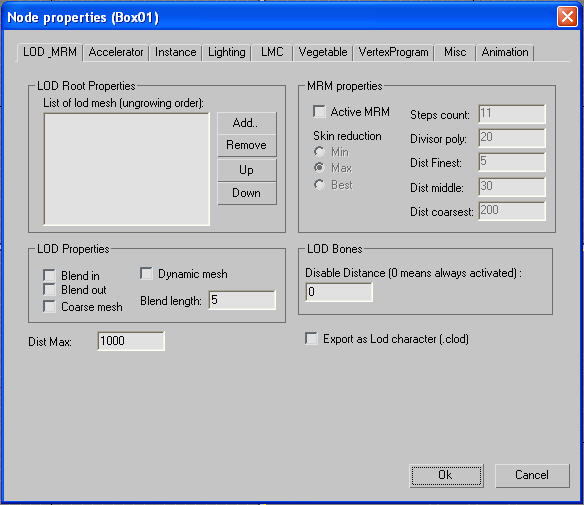This screenshot has width=584, height=505.
Task: Focus the Dist Max input field
Action: pos(131,341)
